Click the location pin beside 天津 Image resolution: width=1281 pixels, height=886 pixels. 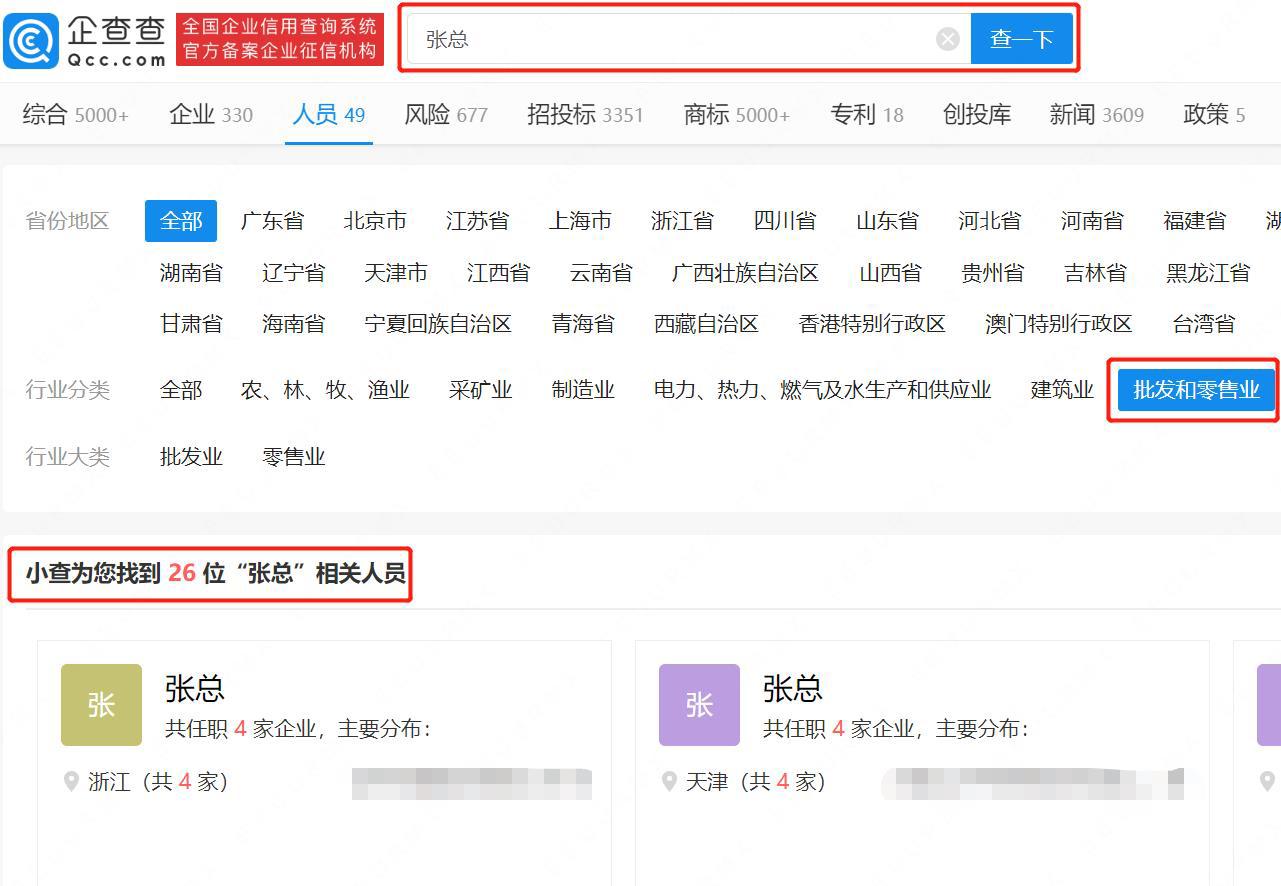(668, 781)
